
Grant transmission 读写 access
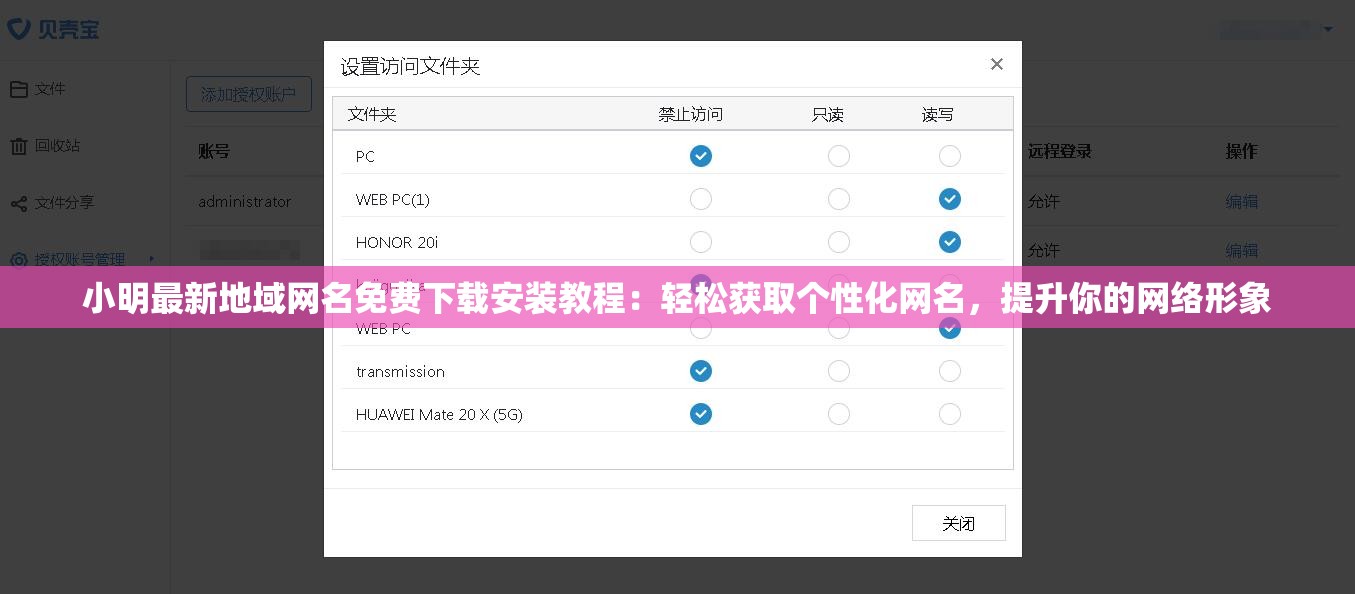(949, 371)
